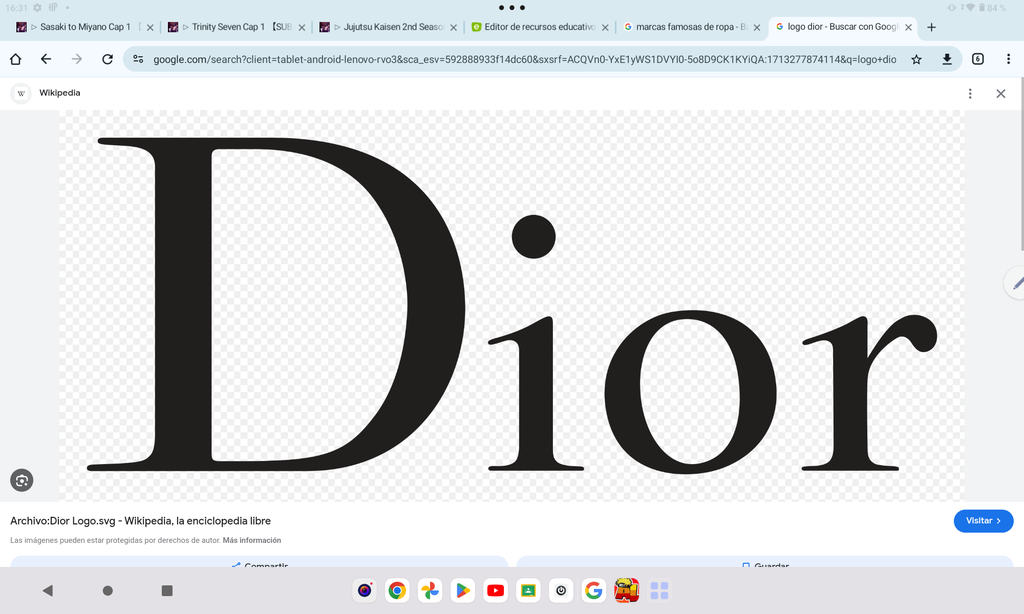Tap the pencil edit handle on right edge

tap(1015, 282)
